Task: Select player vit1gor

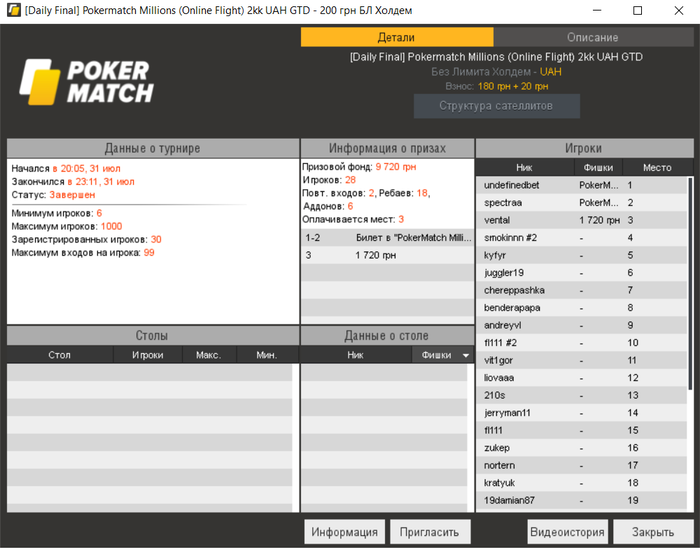Action: [x=581, y=360]
